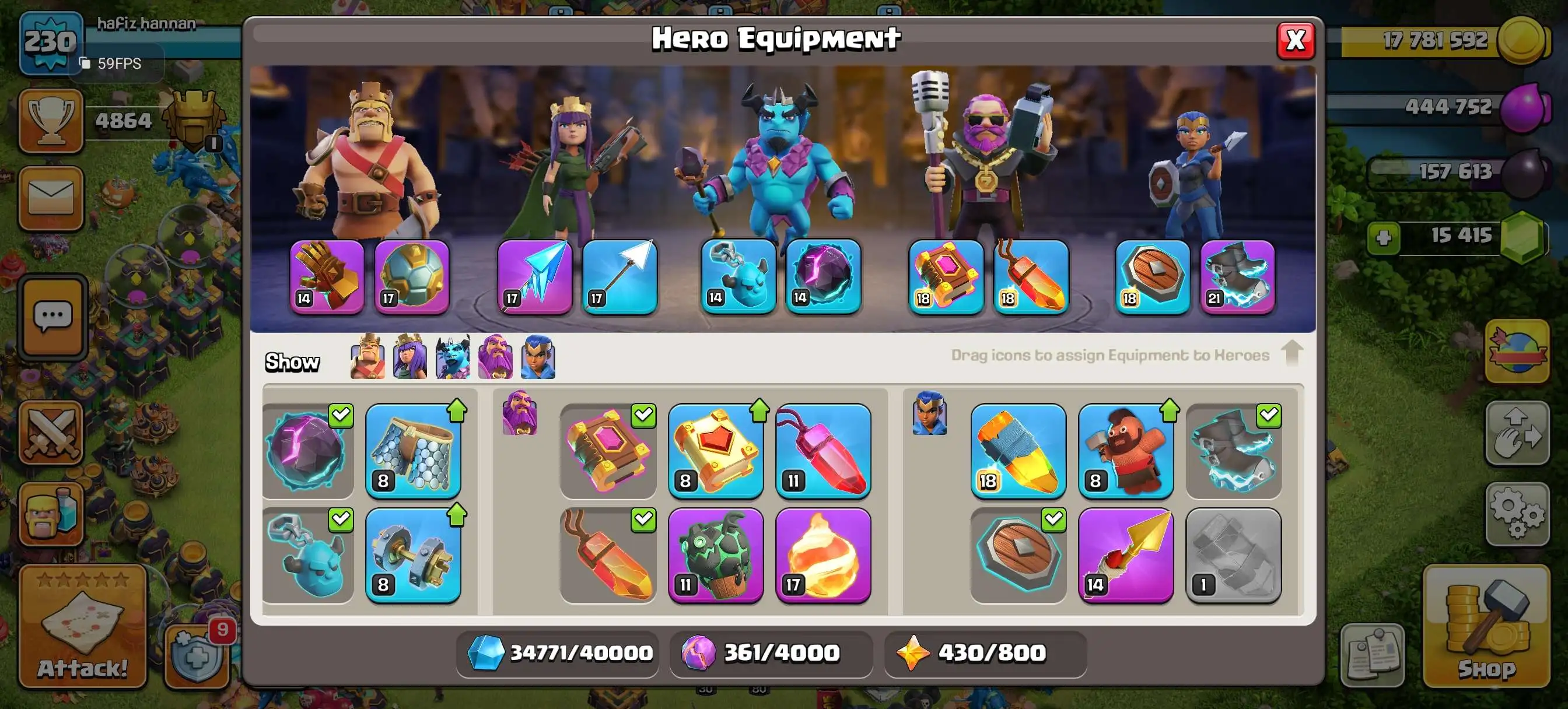Select Barbarian King's level 14 gauntlet equipment
The height and width of the screenshot is (709, 1568).
(x=327, y=278)
